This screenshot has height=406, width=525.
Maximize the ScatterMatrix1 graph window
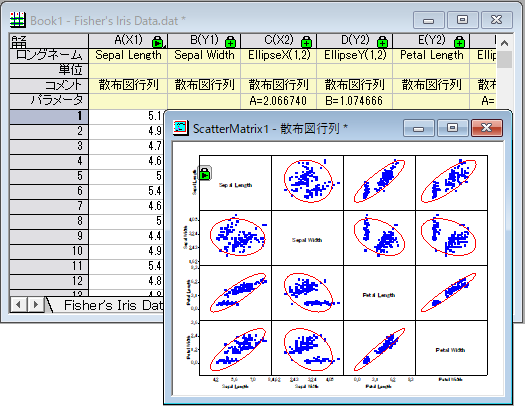click(452, 128)
